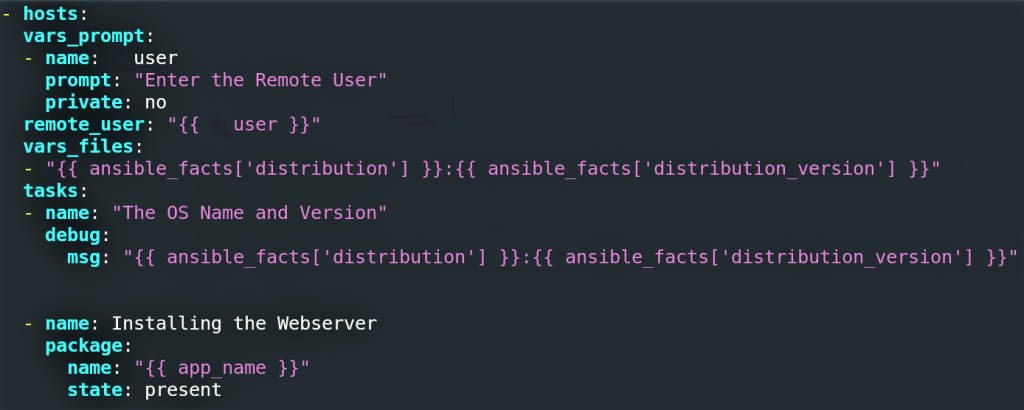Click the msg key under debug
Image resolution: width=1024 pixels, height=410 pixels.
[x=82, y=256]
